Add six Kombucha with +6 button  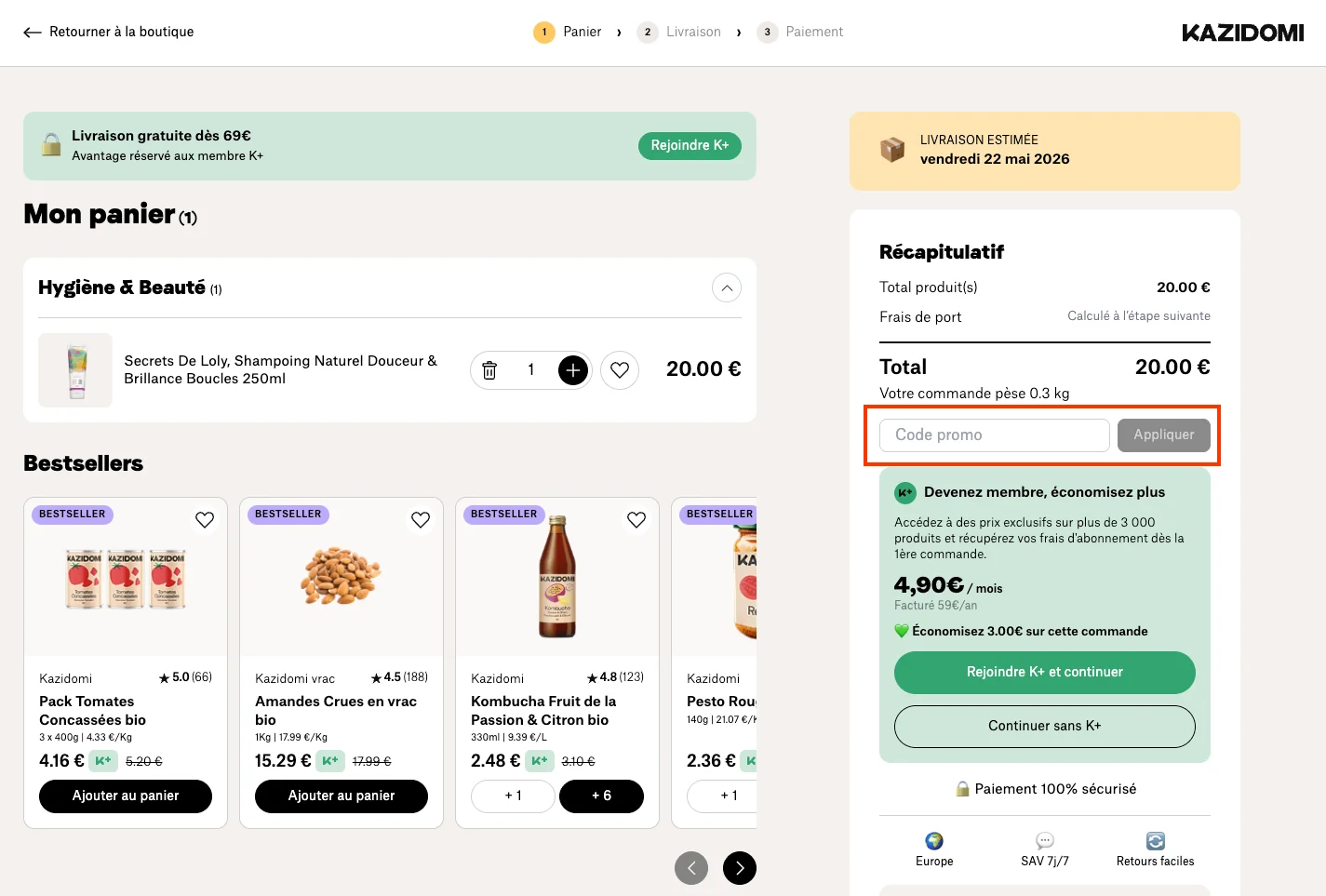tap(602, 796)
